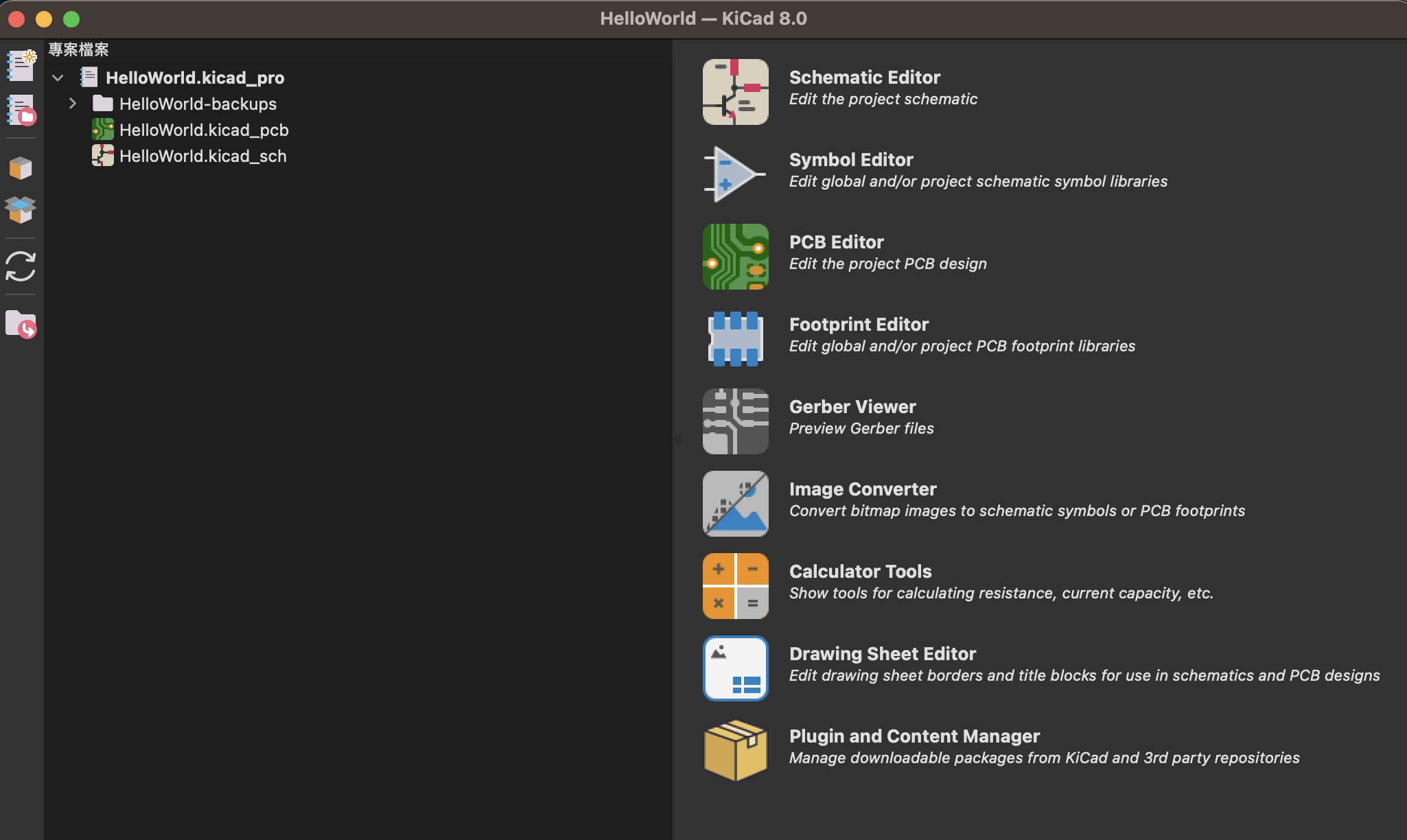Click the Footprint Editor title text
The height and width of the screenshot is (840, 1407).
[x=859, y=325]
